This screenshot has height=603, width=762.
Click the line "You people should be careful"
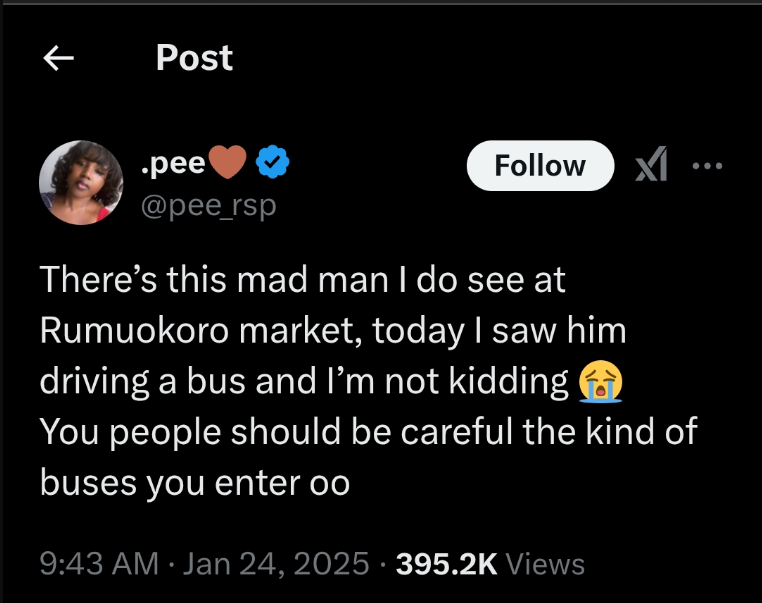point(367,432)
